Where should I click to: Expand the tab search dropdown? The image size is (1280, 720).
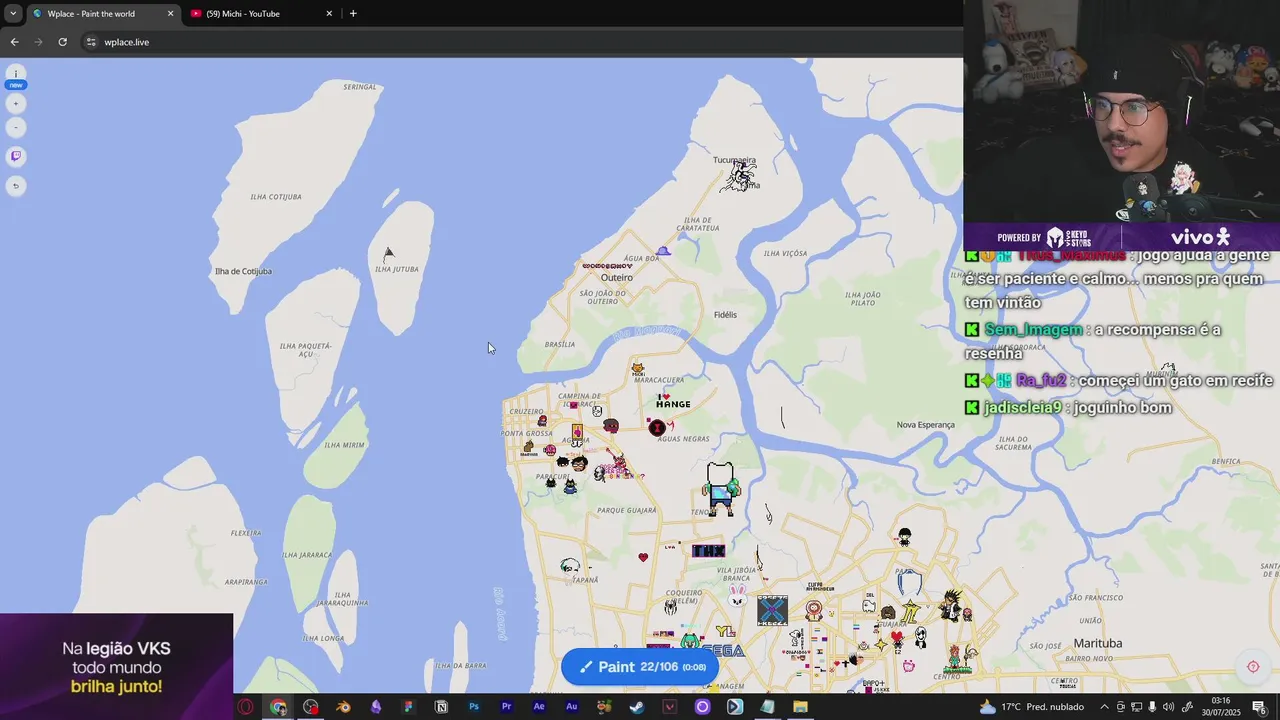[13, 14]
